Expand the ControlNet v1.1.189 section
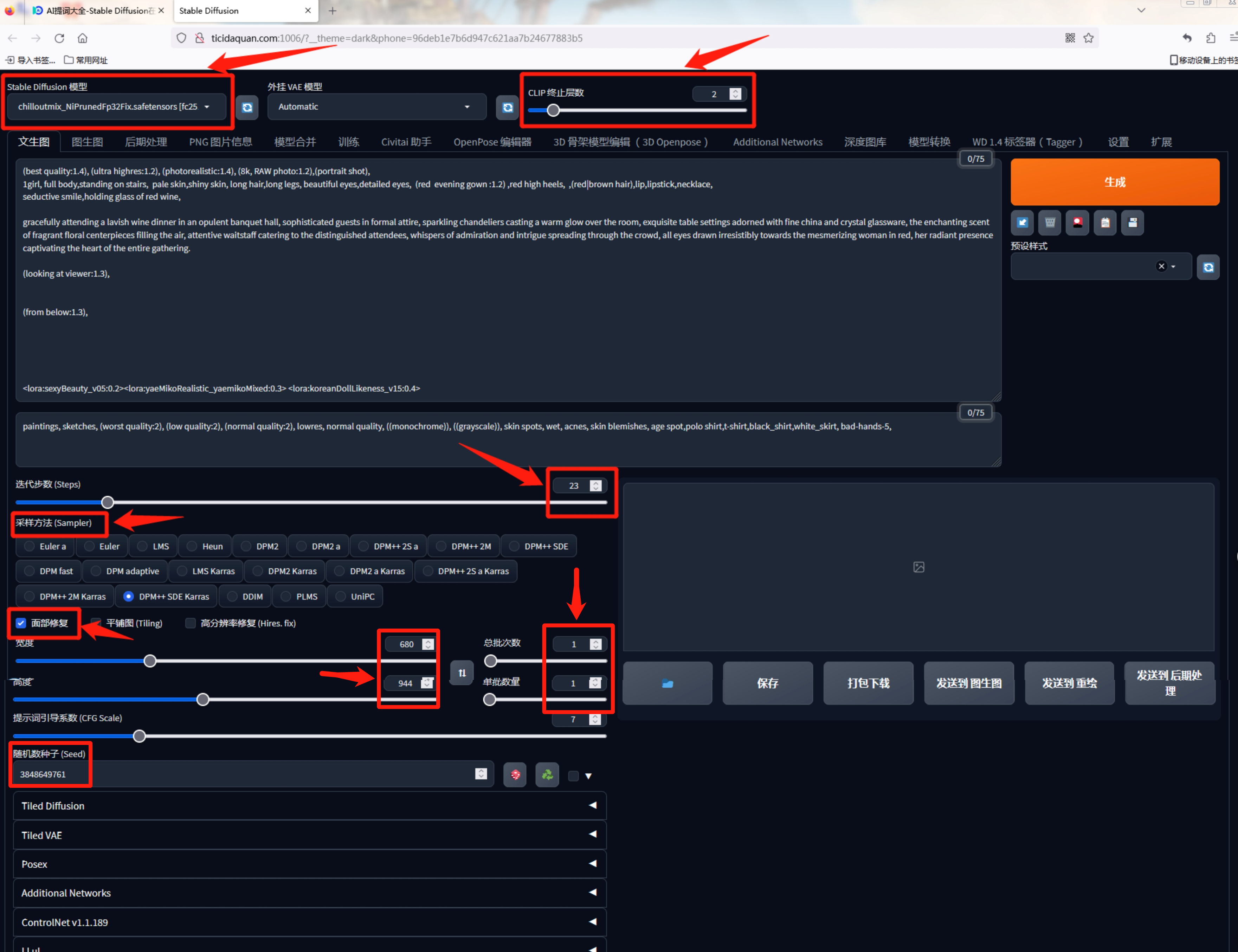The image size is (1238, 952). tap(309, 922)
